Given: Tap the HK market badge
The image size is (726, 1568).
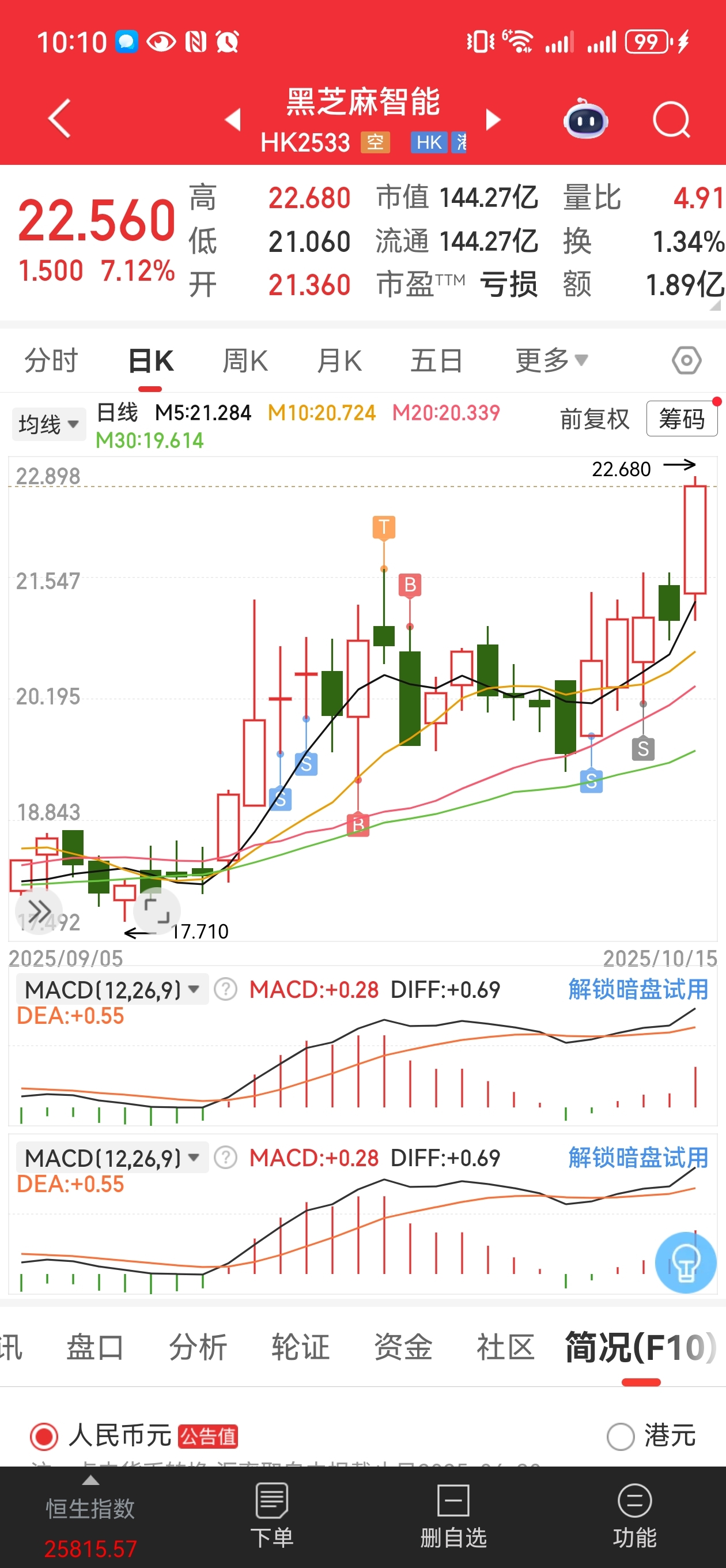Looking at the screenshot, I should pyautogui.click(x=429, y=142).
